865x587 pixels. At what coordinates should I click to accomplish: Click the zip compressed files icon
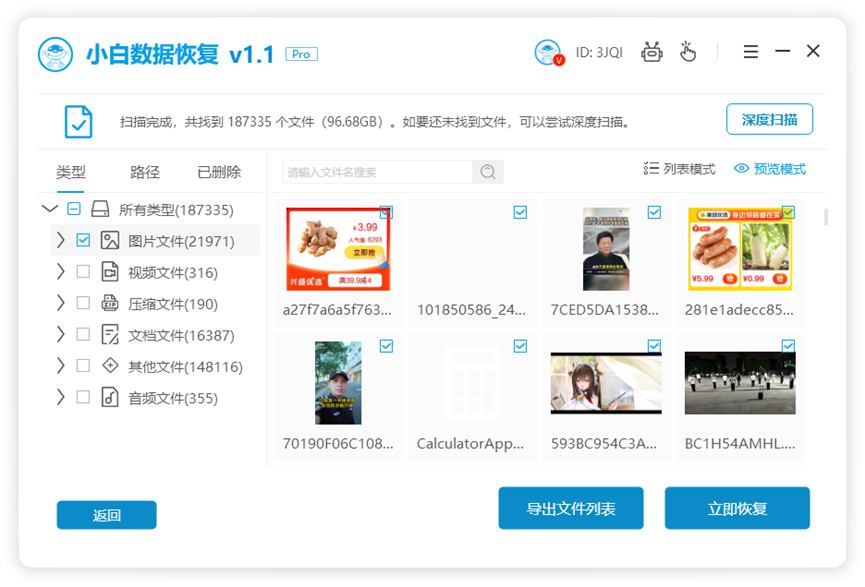pyautogui.click(x=110, y=303)
